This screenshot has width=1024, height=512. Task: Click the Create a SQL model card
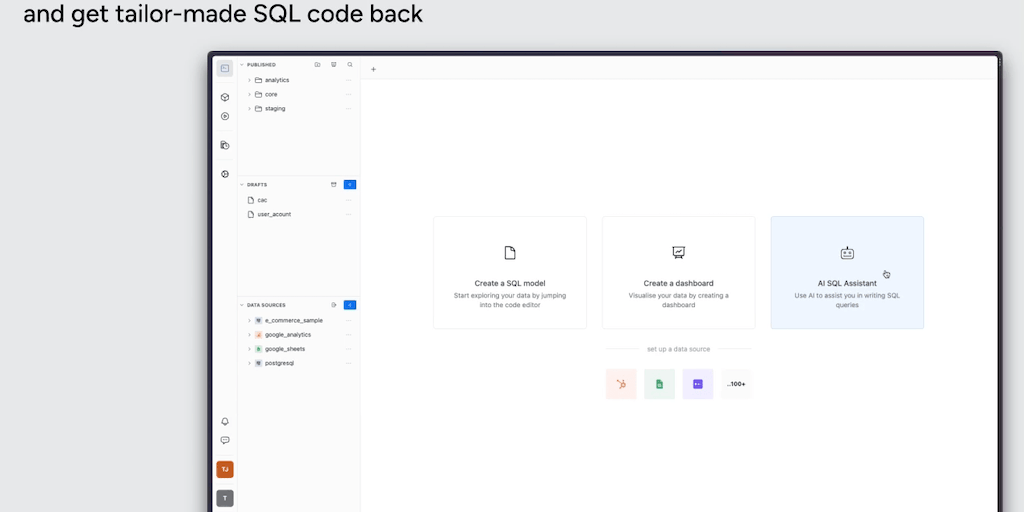[510, 272]
